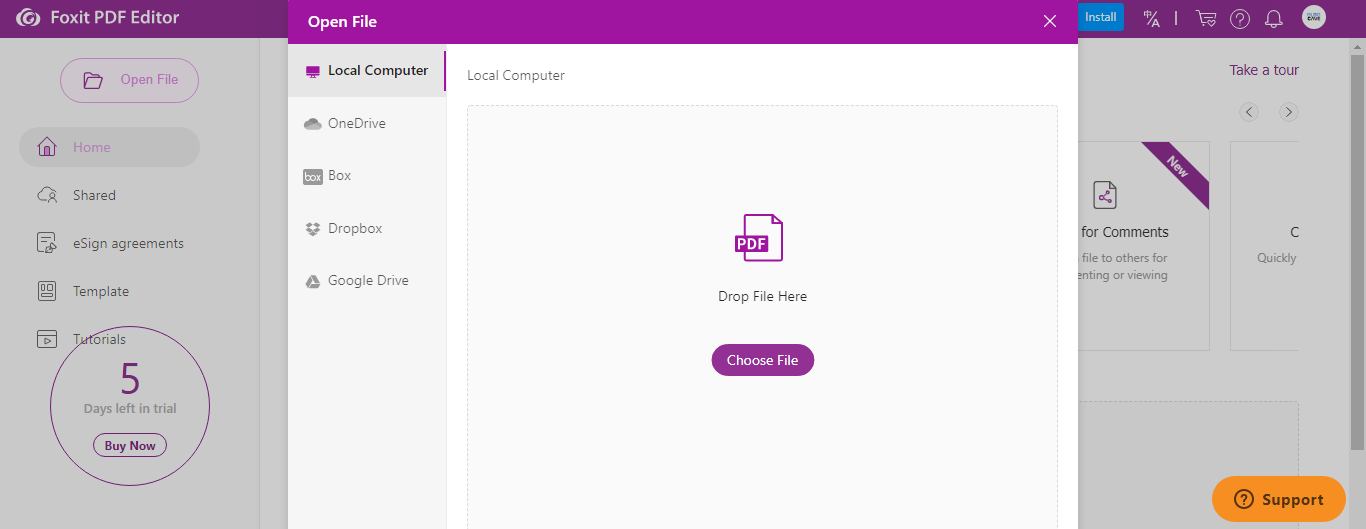
Task: Click the Google Drive triangle icon
Action: tap(312, 282)
